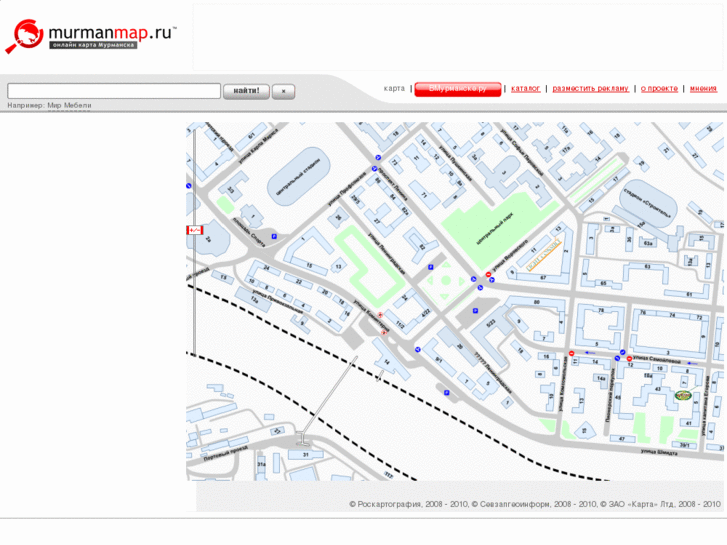Click the blue one-way arrow right of улица Самойловой

click(692, 363)
